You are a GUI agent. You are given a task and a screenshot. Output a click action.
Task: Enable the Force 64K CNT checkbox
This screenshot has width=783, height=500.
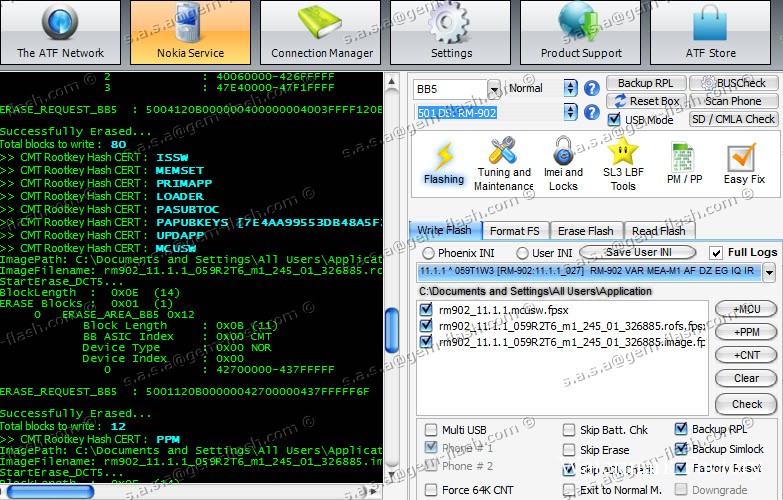pyautogui.click(x=430, y=490)
